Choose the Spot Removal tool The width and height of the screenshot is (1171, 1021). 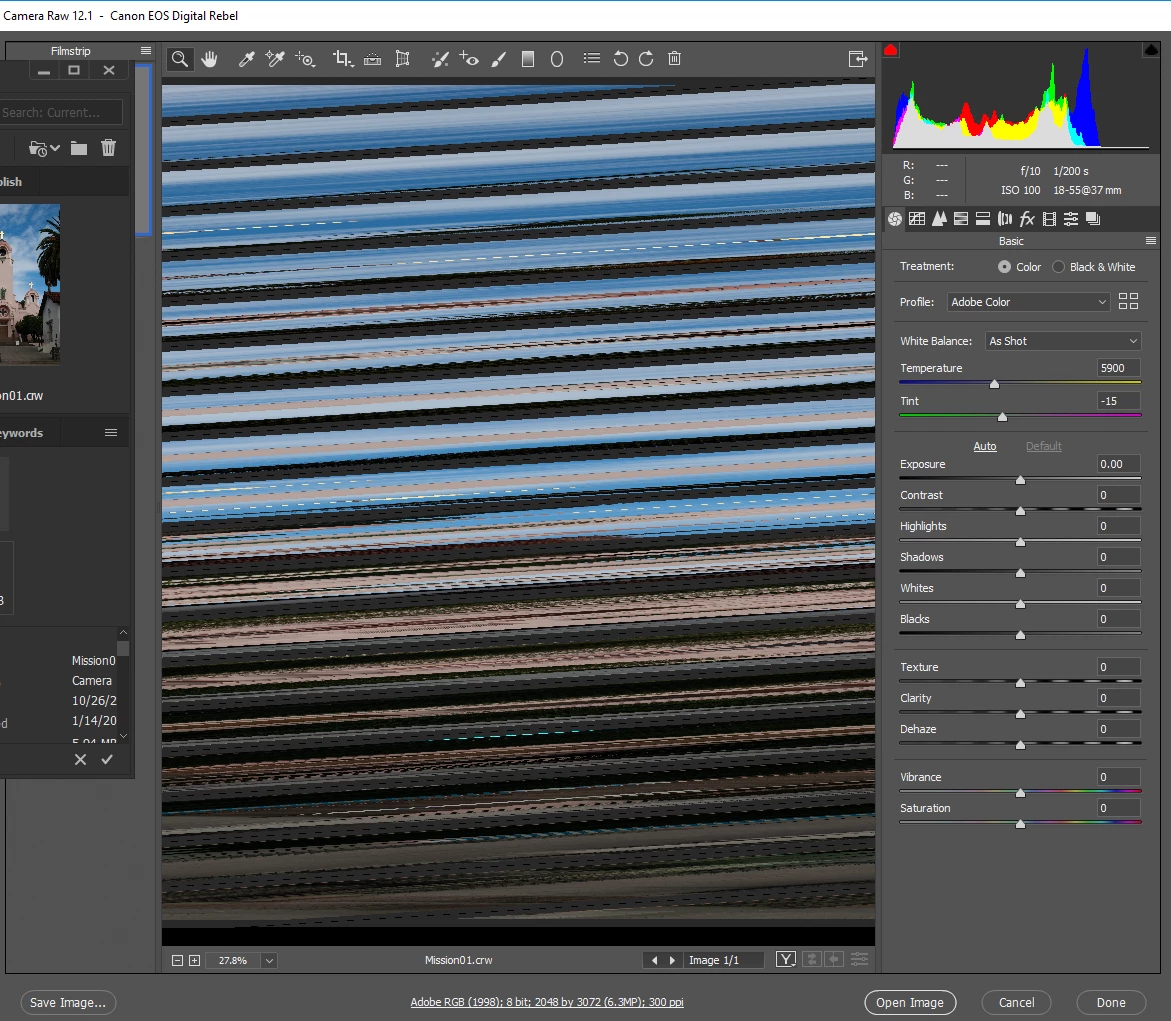439,59
